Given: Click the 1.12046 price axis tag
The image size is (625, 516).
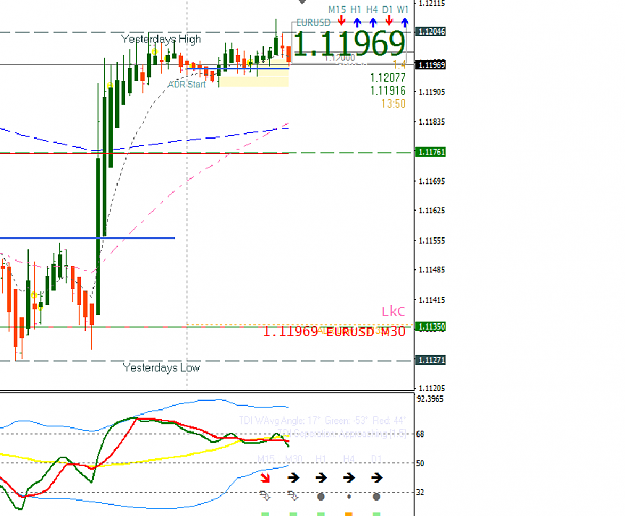Looking at the screenshot, I should (x=430, y=31).
